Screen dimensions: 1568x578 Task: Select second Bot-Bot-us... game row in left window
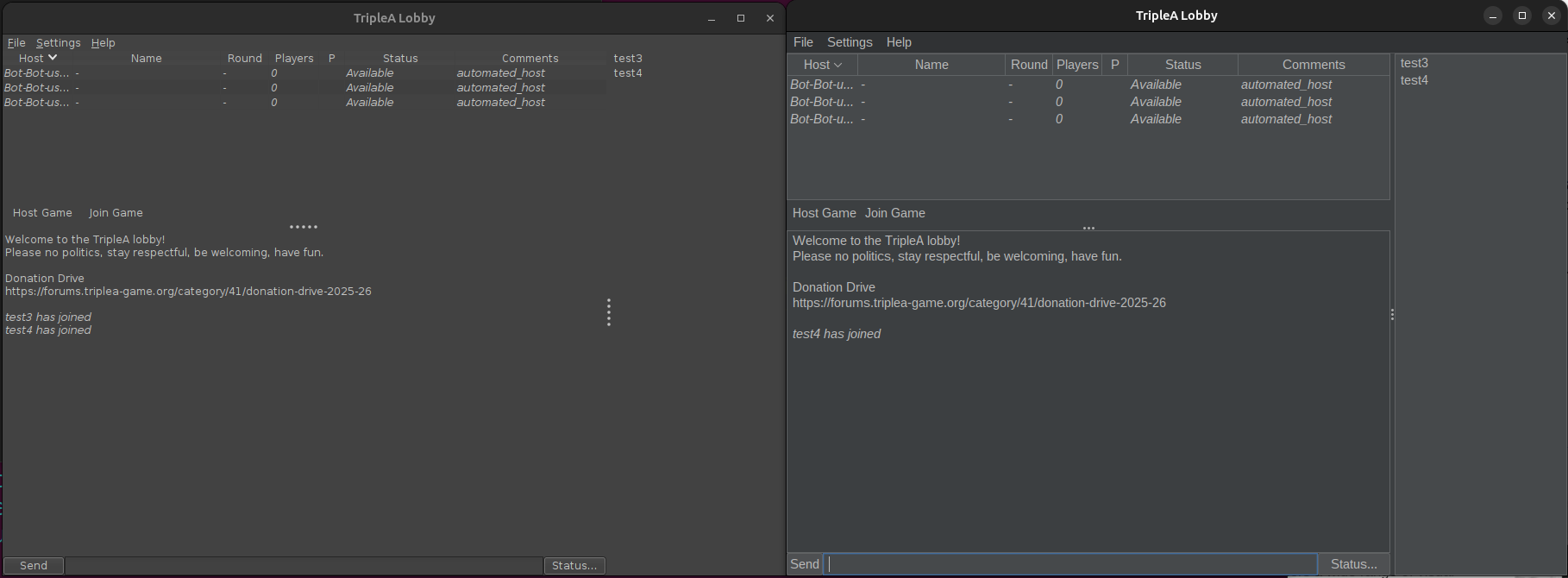pyautogui.click(x=304, y=88)
